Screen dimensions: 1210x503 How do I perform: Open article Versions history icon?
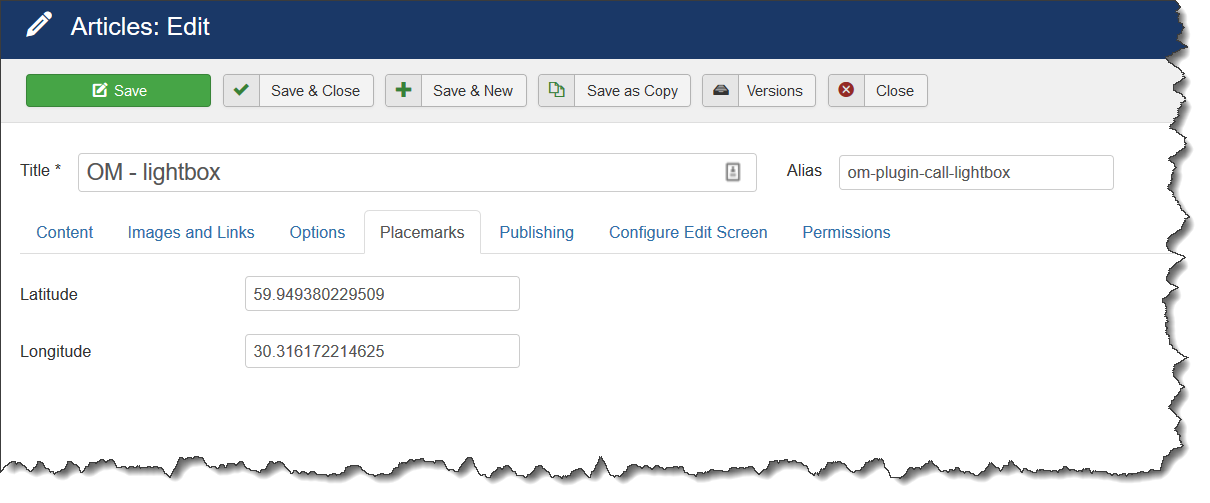(x=720, y=90)
